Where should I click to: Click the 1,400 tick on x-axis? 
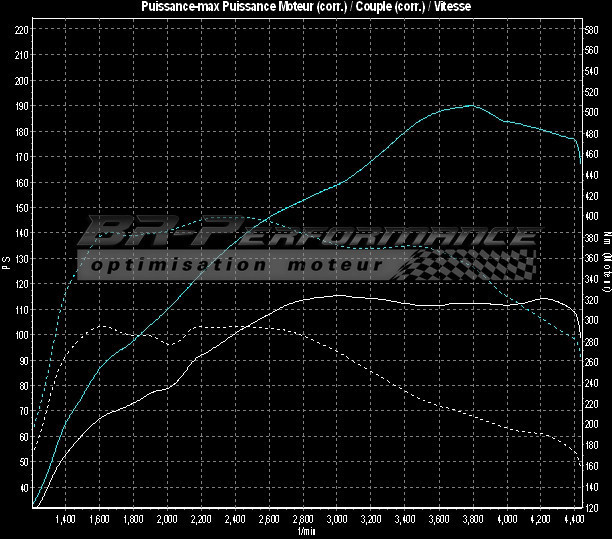(66, 520)
